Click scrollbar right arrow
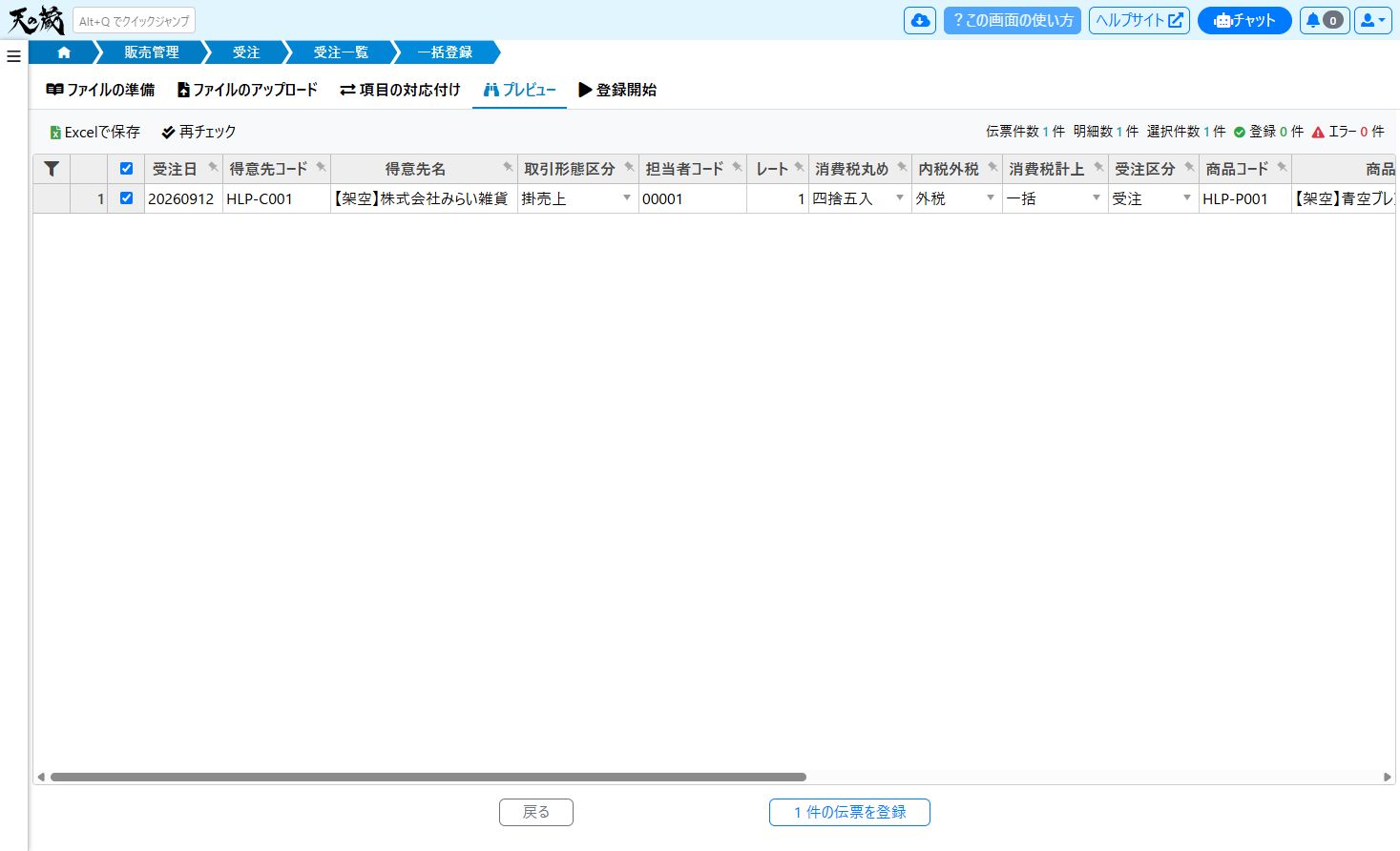 click(1388, 777)
